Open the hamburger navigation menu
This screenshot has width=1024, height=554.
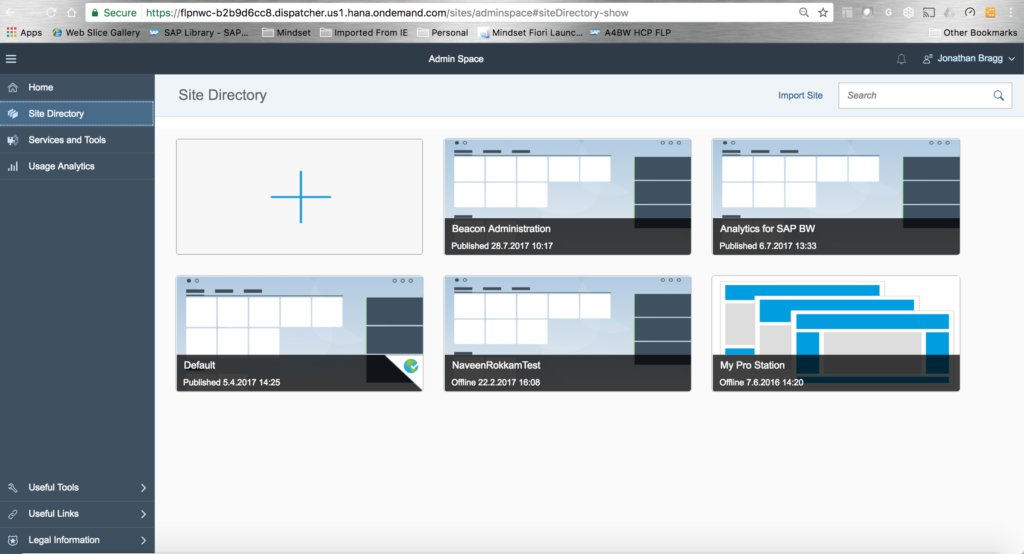11,59
